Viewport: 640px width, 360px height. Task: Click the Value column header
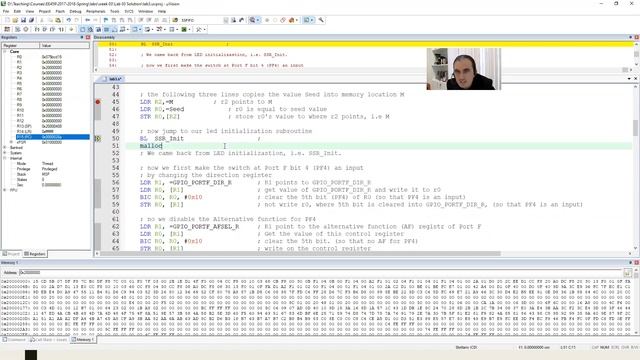tap(64, 45)
